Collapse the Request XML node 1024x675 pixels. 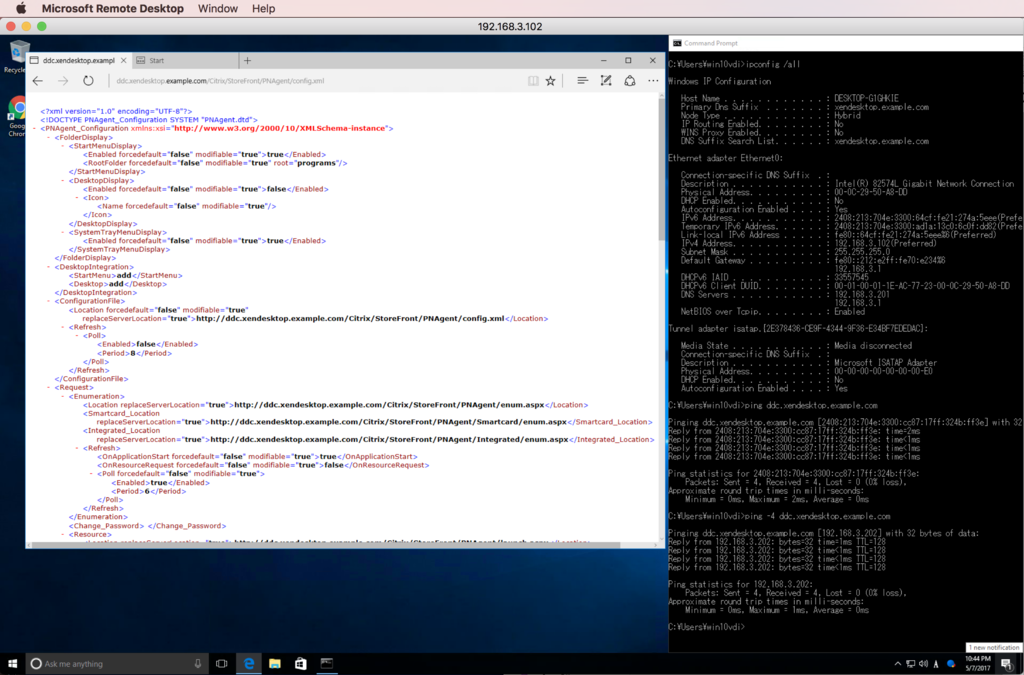tap(49, 387)
